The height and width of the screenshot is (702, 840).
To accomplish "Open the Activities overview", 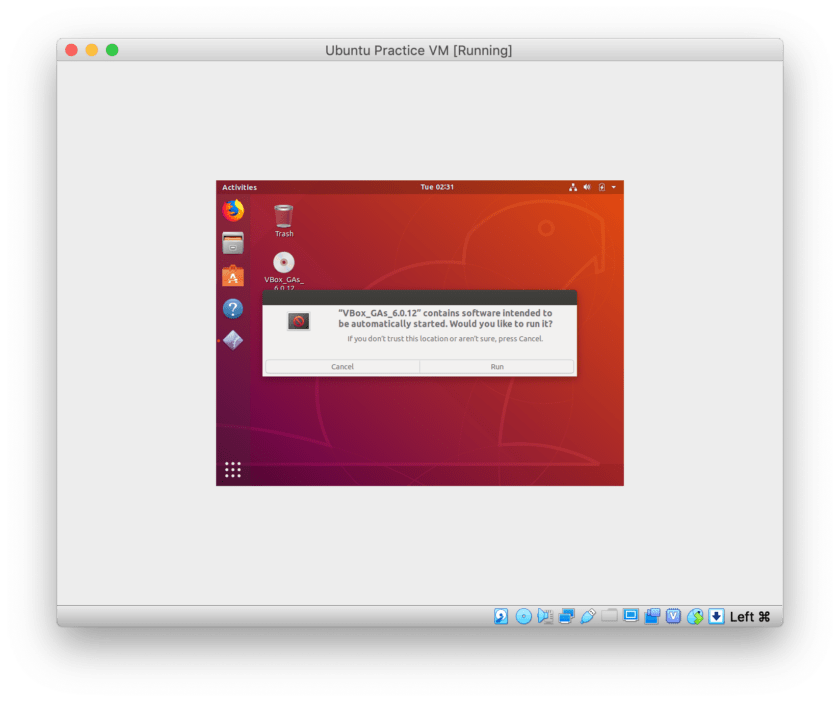I will (239, 187).
